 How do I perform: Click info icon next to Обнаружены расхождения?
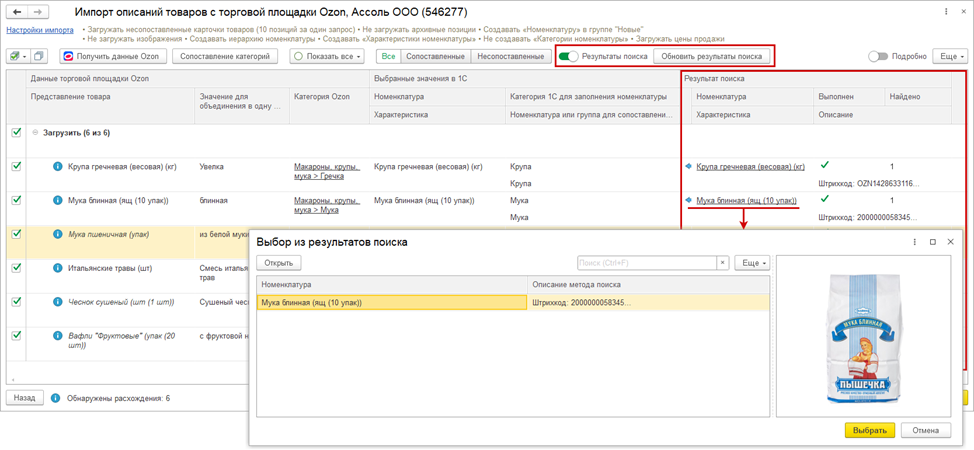56,398
